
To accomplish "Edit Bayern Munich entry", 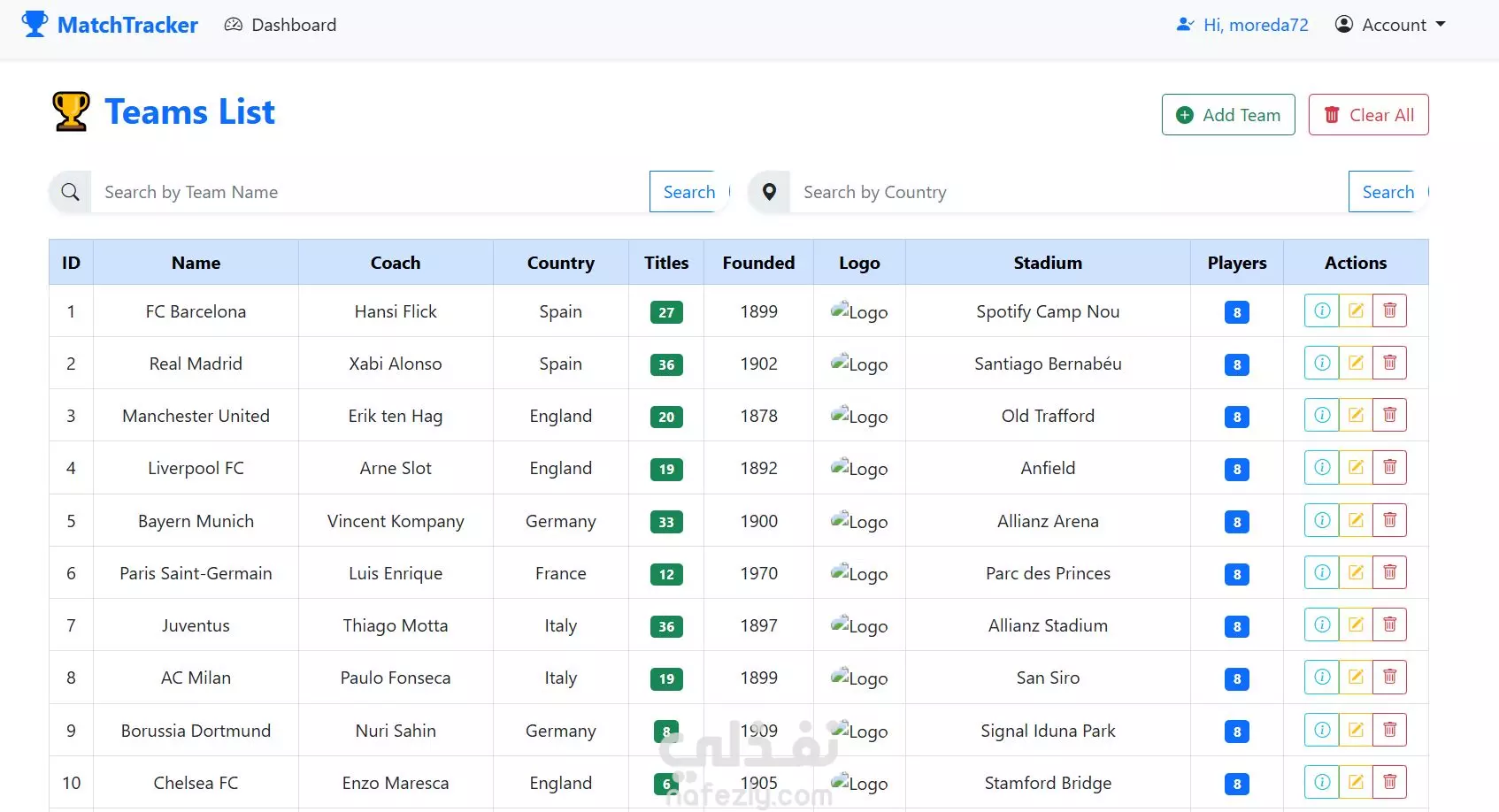I will [1356, 520].
